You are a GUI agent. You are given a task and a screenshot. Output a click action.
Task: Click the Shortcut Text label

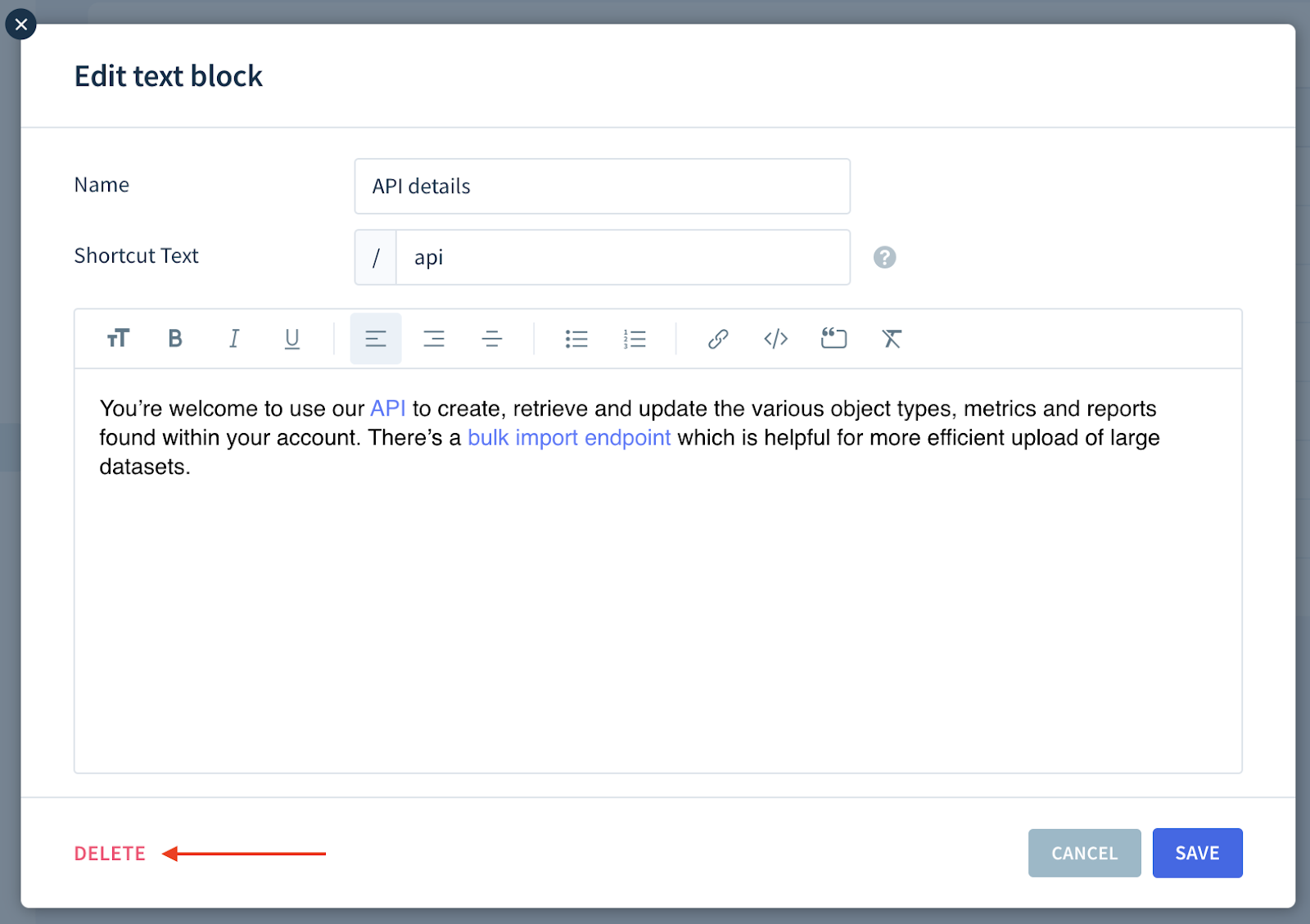click(x=136, y=255)
